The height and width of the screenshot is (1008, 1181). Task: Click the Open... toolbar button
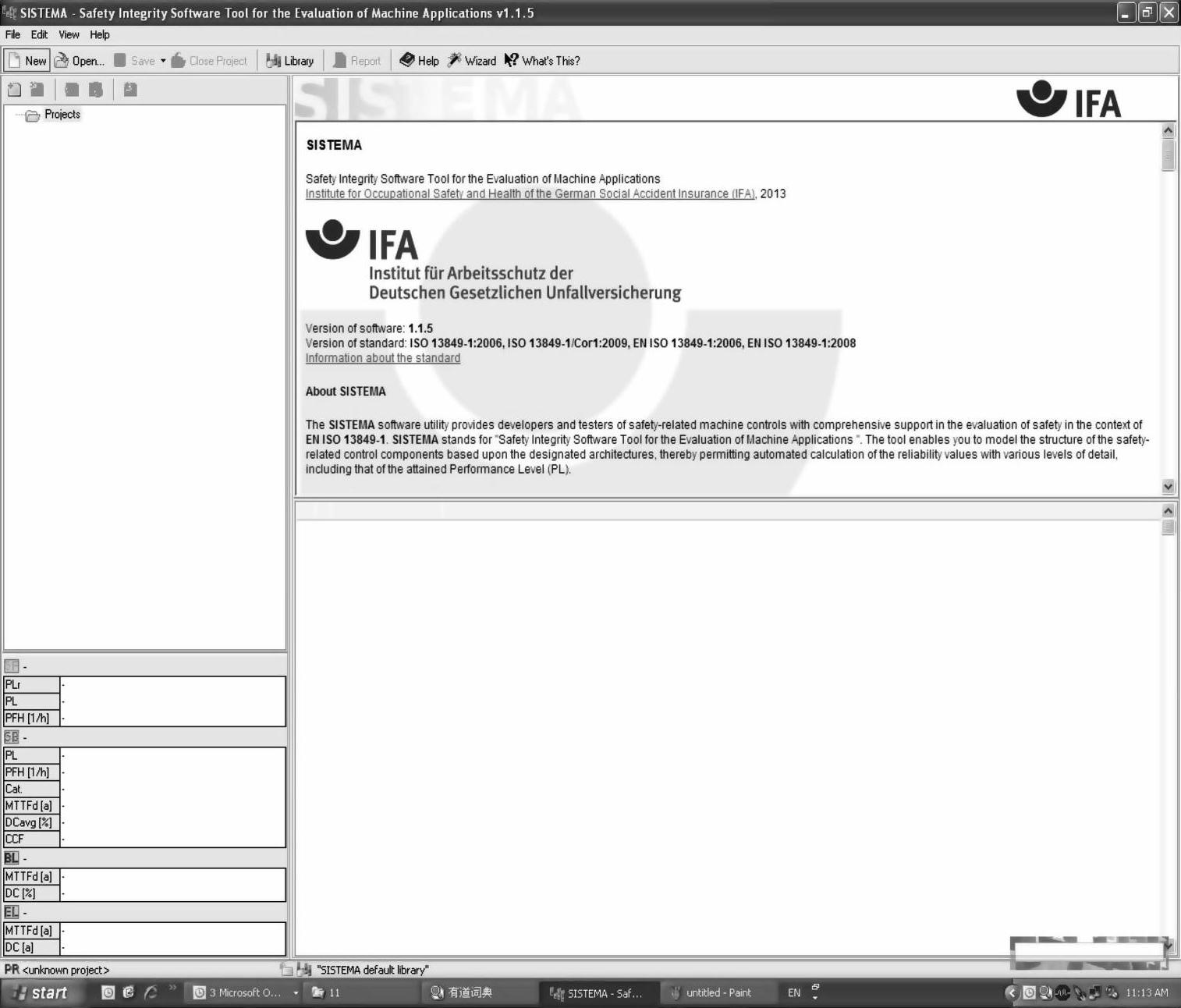(79, 61)
